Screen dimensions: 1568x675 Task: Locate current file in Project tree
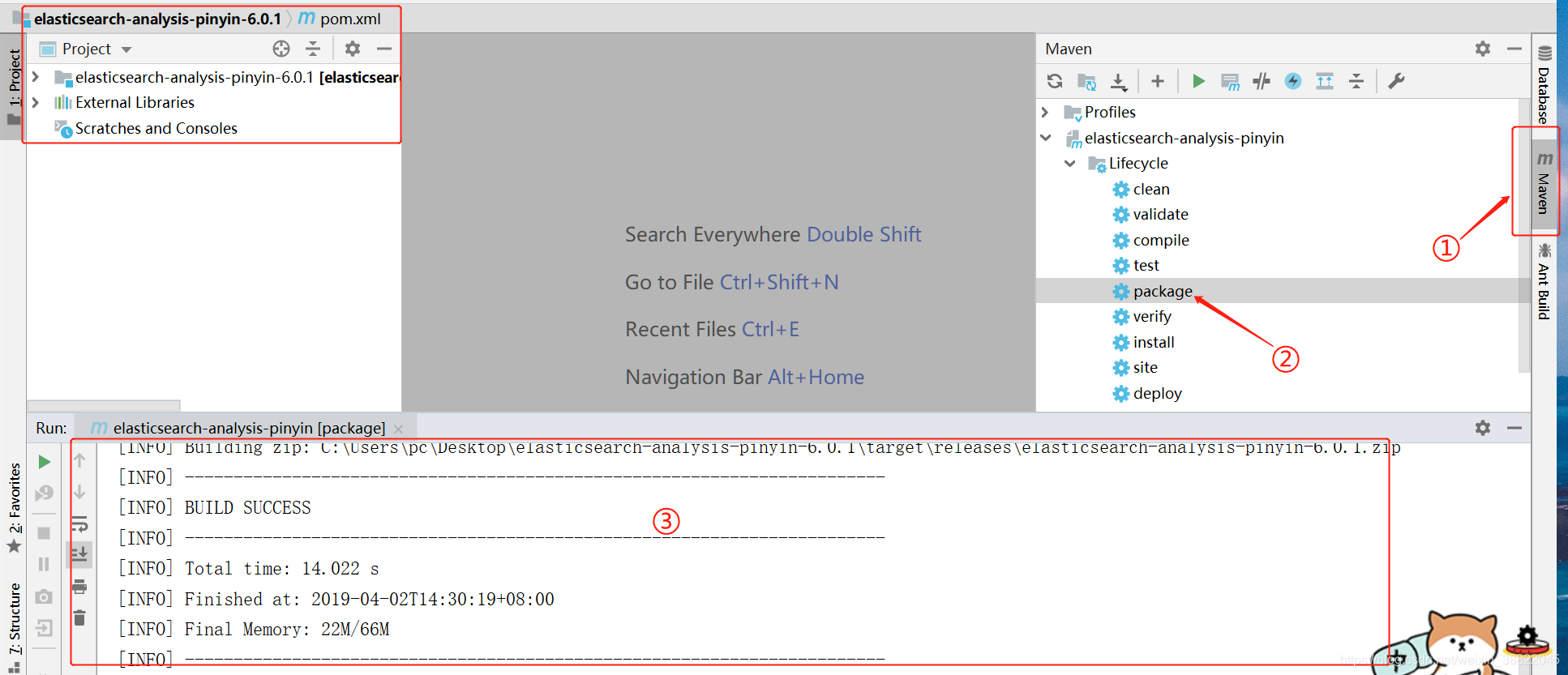[281, 49]
